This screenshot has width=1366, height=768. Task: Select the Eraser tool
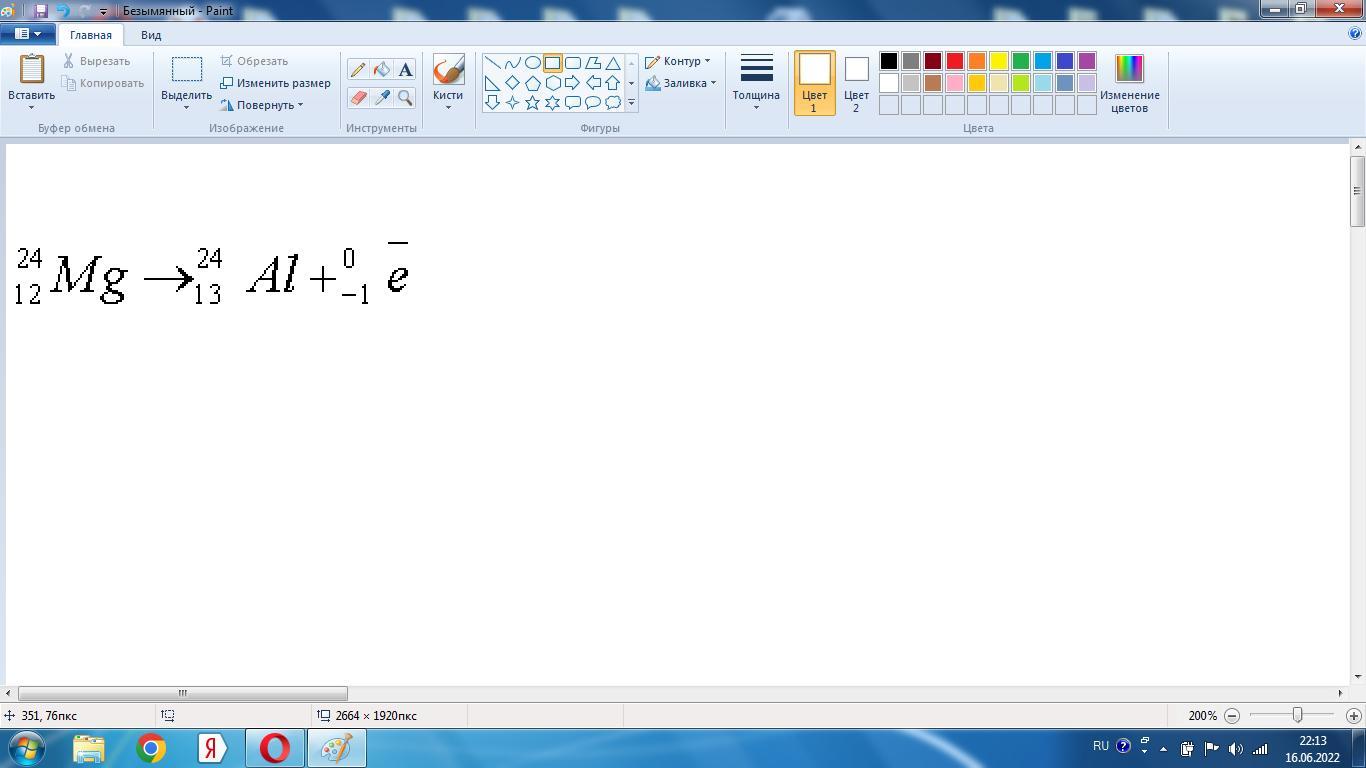358,97
